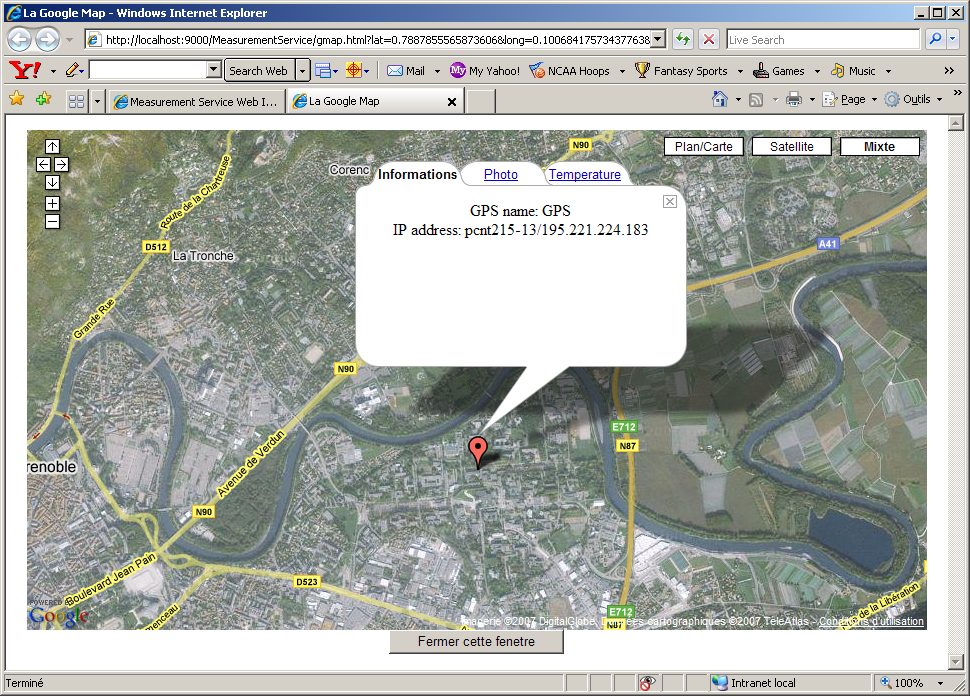Viewport: 970px width, 696px height.
Task: Open the Search Web dropdown arrow
Action: click(x=302, y=71)
